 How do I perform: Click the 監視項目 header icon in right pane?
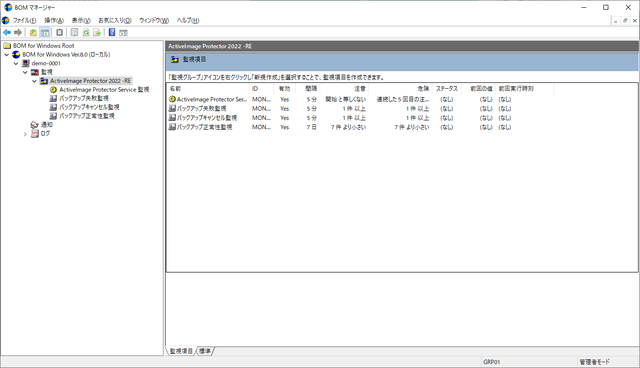pyautogui.click(x=175, y=60)
